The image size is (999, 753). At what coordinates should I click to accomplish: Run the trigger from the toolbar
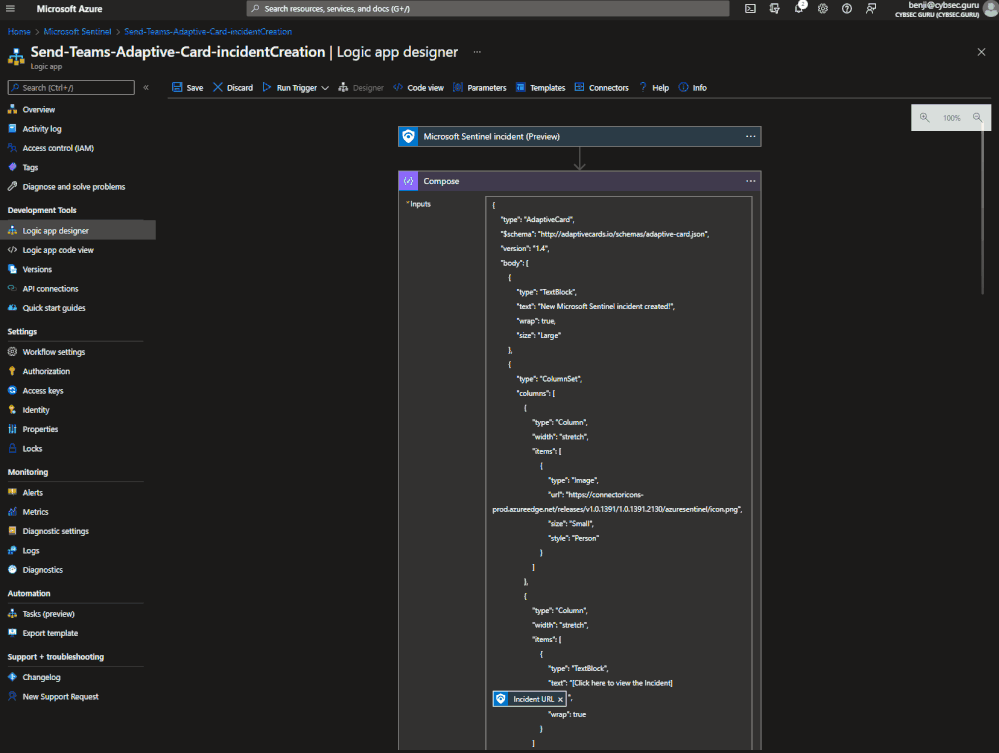(x=290, y=88)
